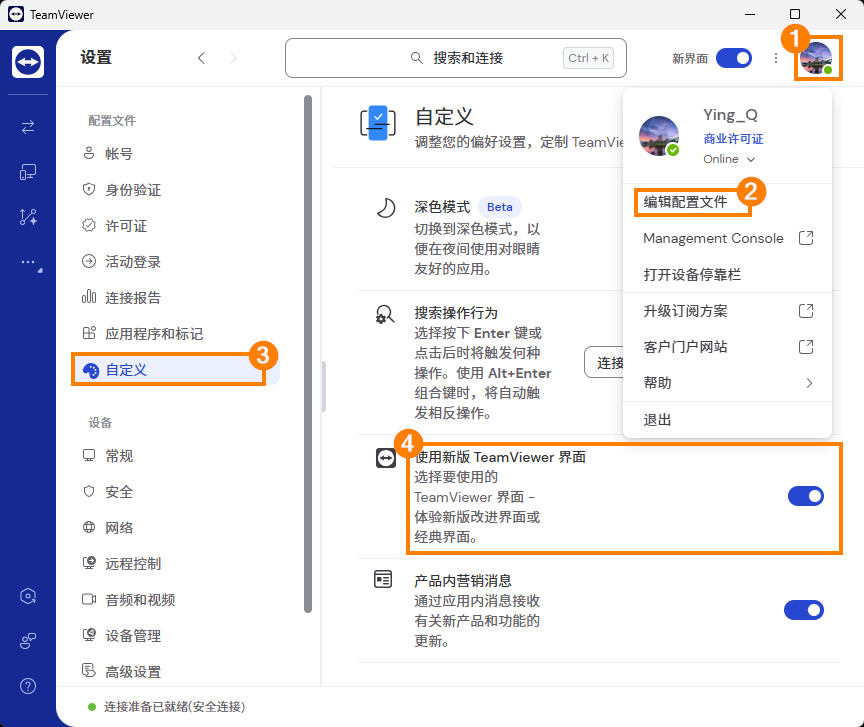Go back with the left arrow
864x727 pixels.
tap(202, 58)
